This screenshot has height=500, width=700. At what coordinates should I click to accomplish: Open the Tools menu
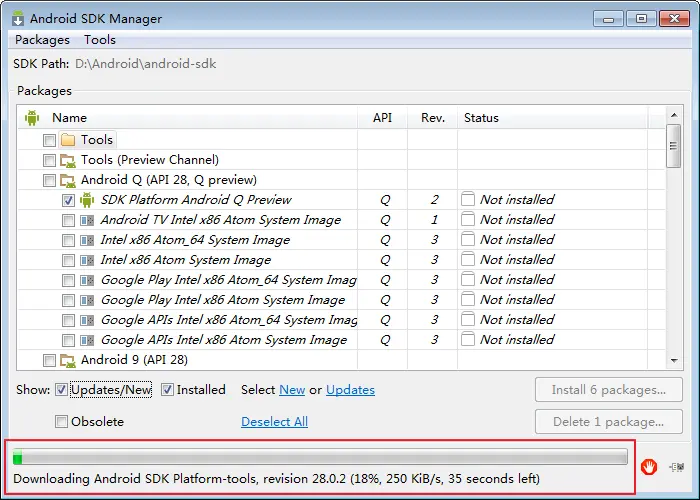[x=100, y=40]
